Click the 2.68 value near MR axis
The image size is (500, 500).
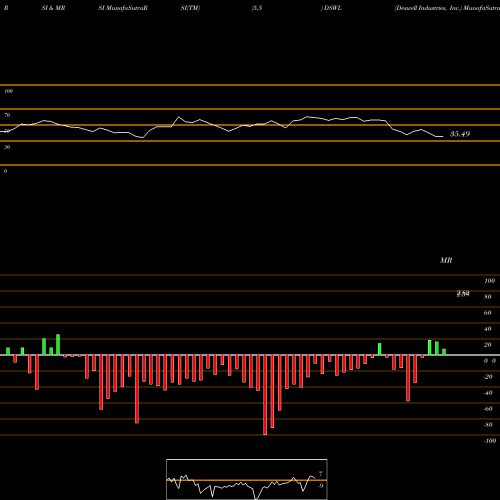coord(463,294)
